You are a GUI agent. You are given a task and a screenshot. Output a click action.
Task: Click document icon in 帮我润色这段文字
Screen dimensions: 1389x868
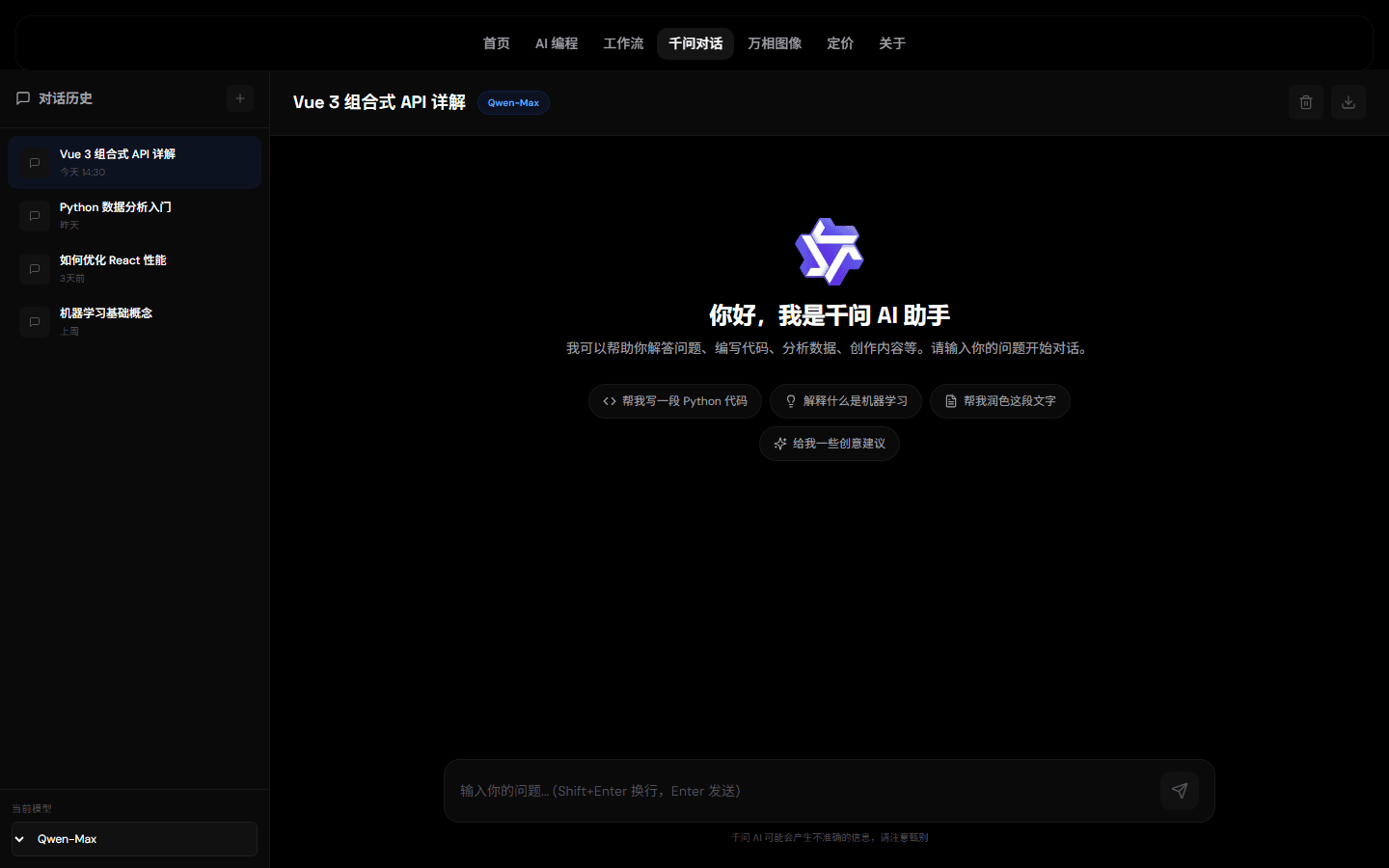951,401
